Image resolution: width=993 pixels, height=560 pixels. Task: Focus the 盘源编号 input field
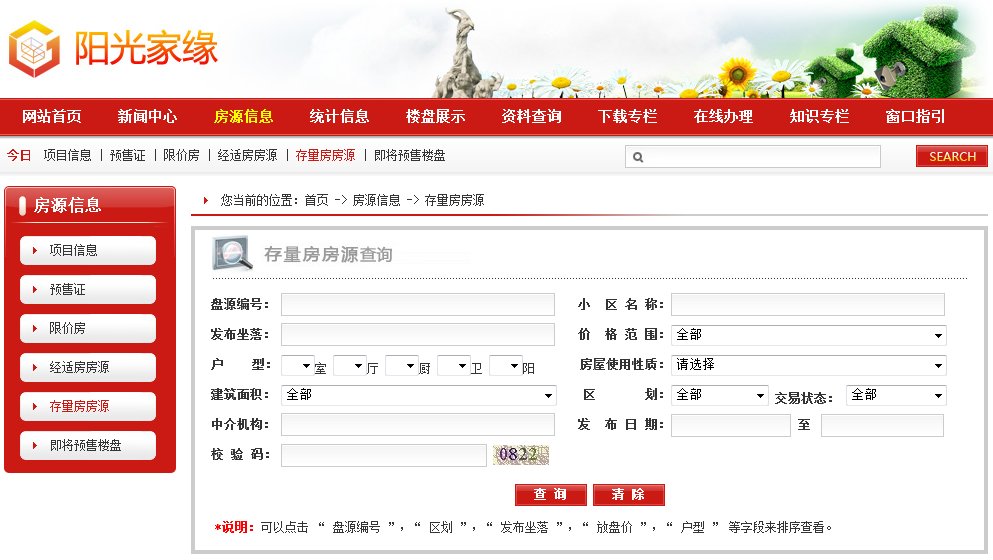click(x=418, y=304)
